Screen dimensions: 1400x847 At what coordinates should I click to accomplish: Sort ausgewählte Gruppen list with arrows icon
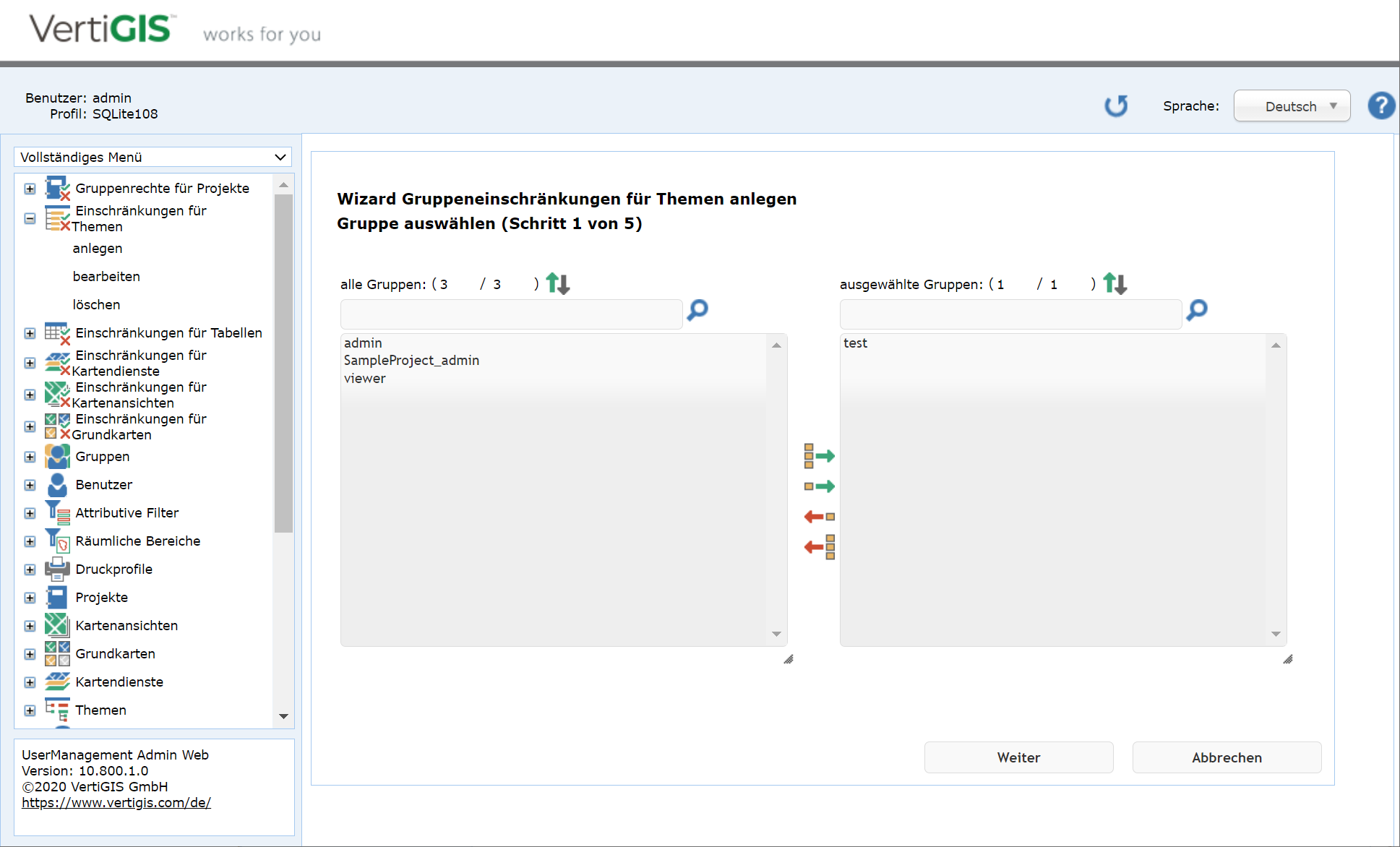tap(1115, 283)
